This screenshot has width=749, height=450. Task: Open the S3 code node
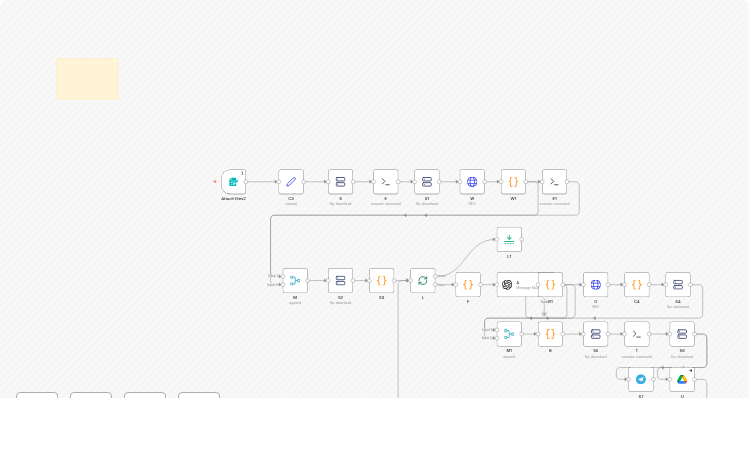click(381, 281)
